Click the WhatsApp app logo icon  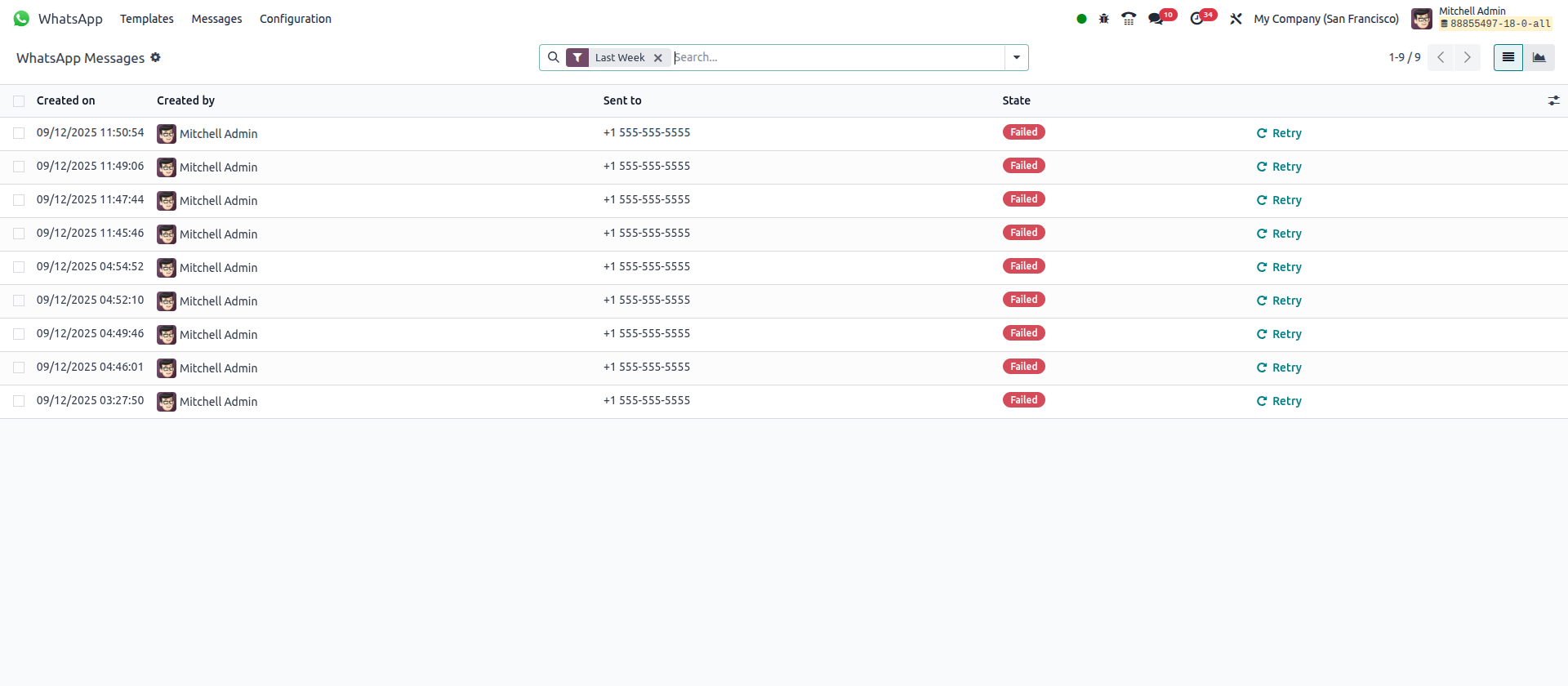tap(21, 19)
